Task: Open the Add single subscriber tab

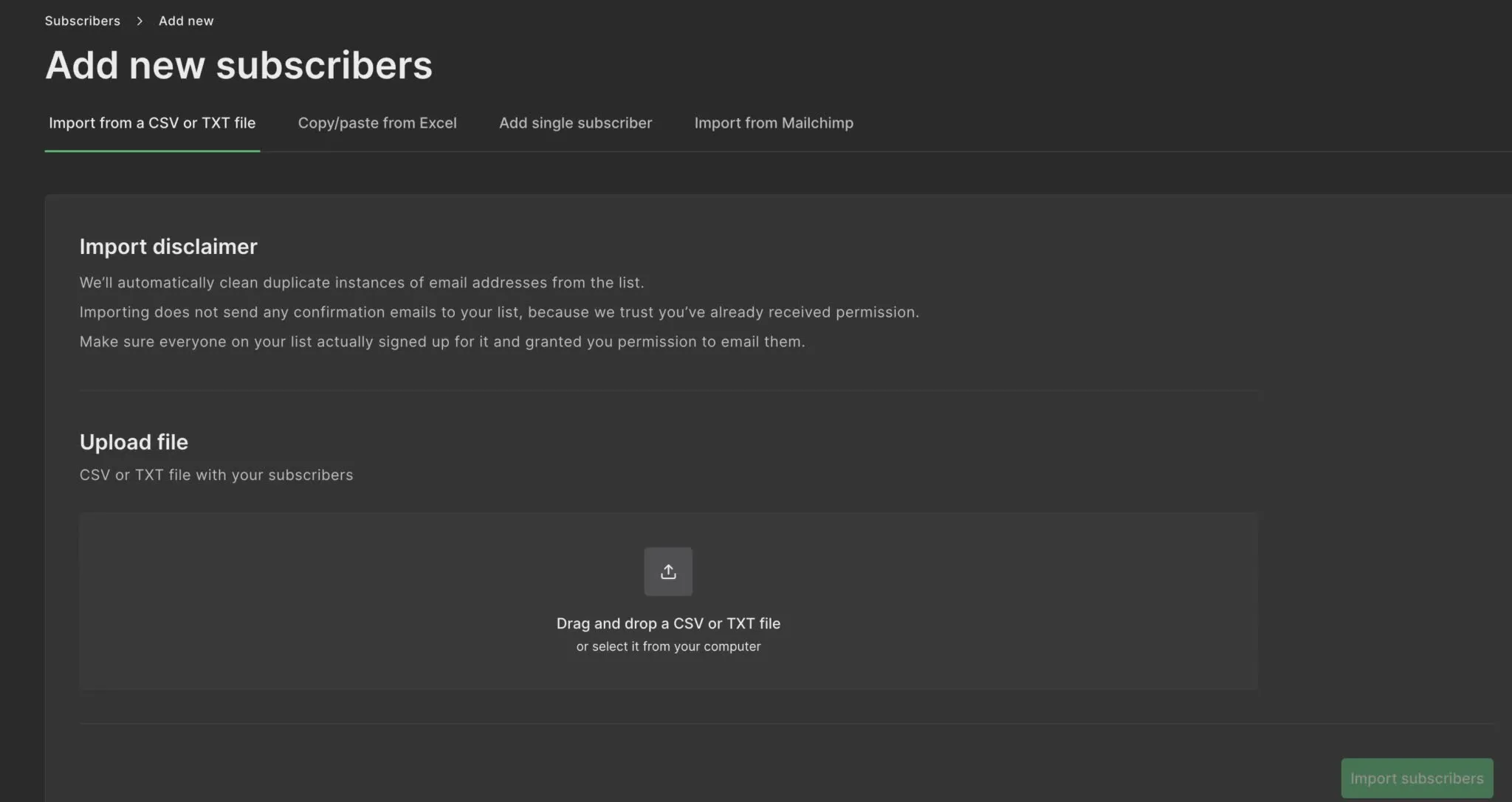Action: point(575,123)
